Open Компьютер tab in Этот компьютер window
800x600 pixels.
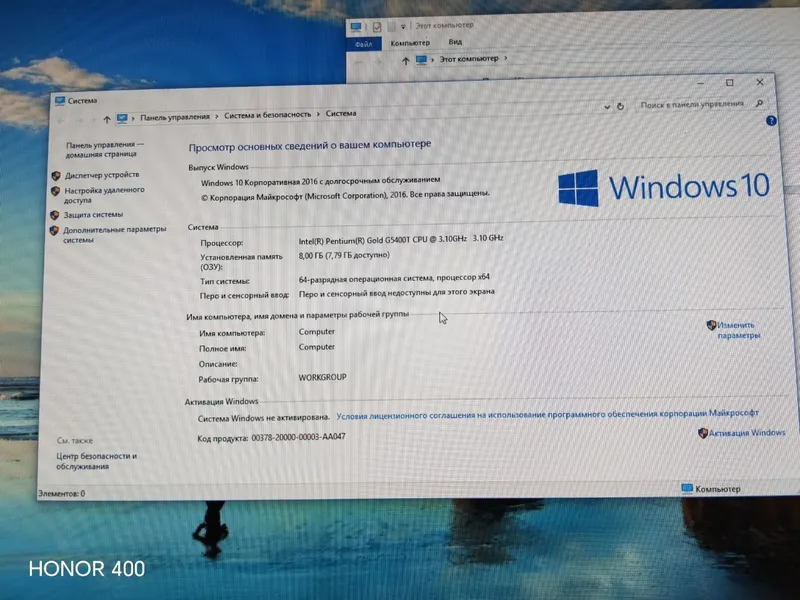click(410, 43)
